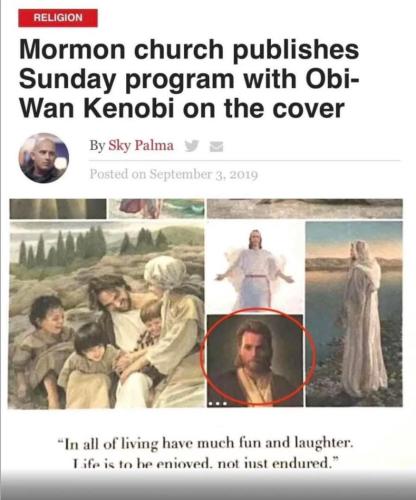Image resolution: width=416 pixels, height=500 pixels.
Task: Click the top-left cropped image strip
Action: [58, 209]
